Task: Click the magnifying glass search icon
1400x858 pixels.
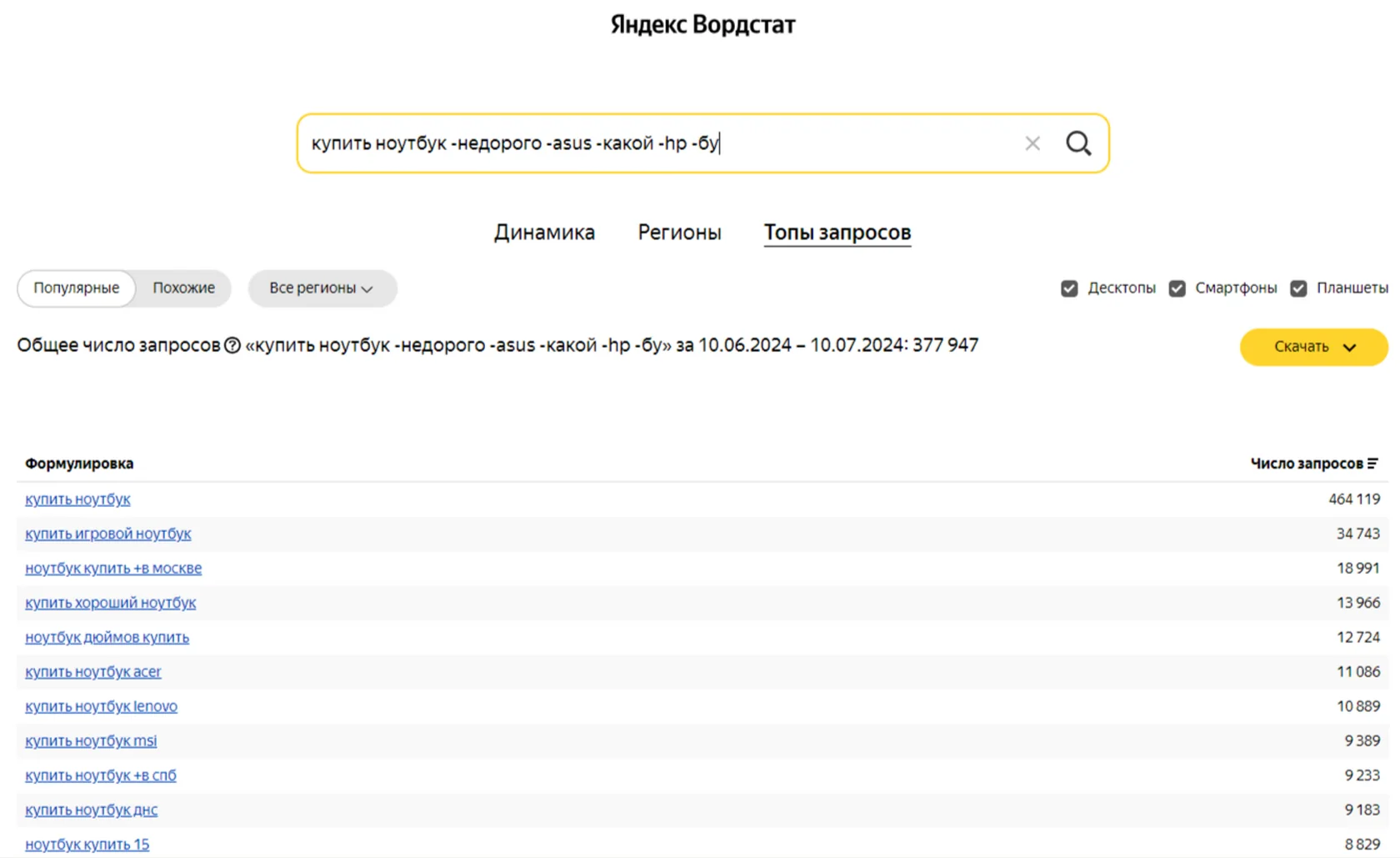Action: (x=1078, y=143)
